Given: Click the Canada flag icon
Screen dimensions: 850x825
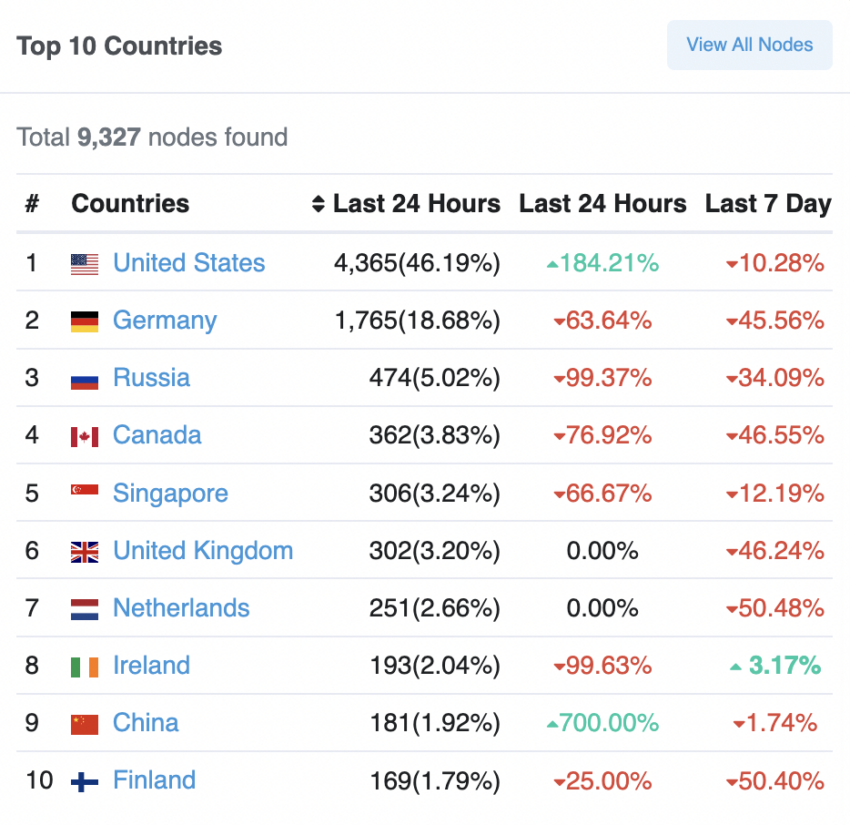Looking at the screenshot, I should (85, 437).
